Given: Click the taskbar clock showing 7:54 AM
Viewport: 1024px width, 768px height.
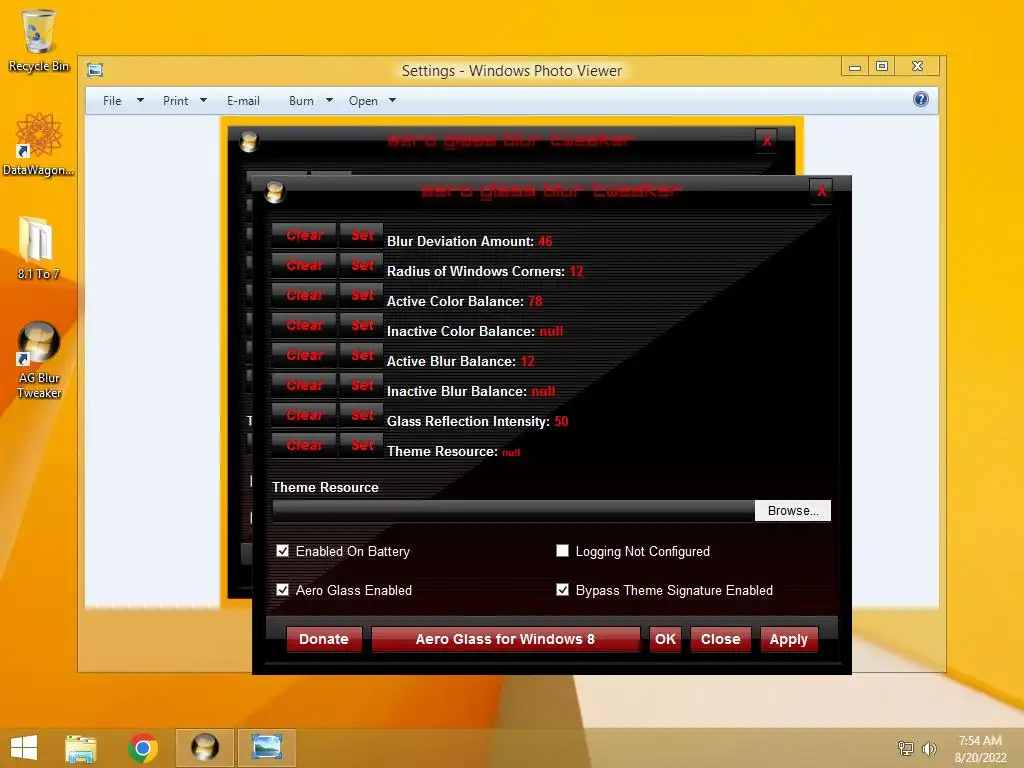Looking at the screenshot, I should click(980, 748).
